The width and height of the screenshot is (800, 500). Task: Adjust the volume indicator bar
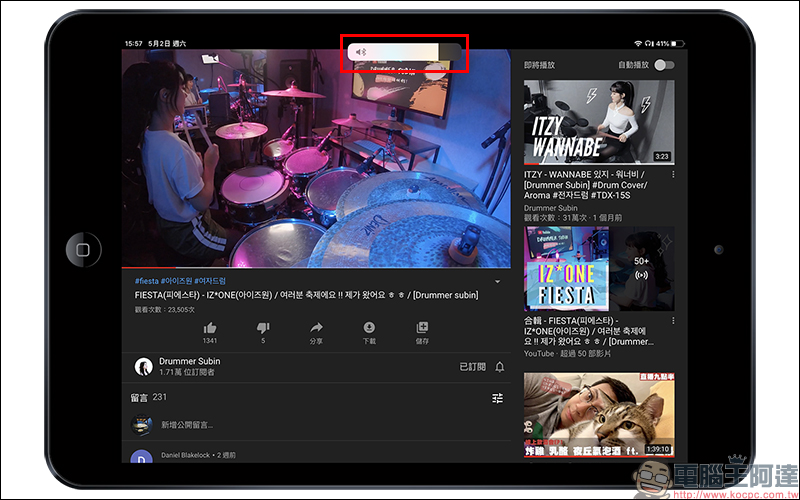click(x=405, y=51)
